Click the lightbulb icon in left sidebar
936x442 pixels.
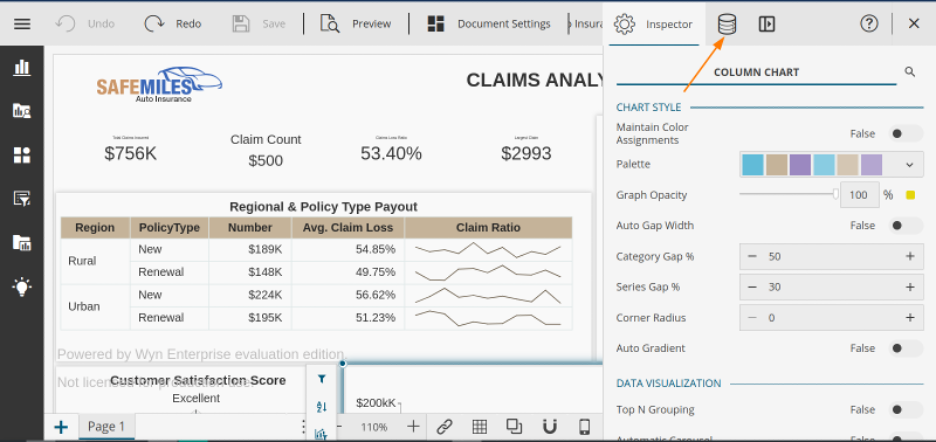[21, 286]
